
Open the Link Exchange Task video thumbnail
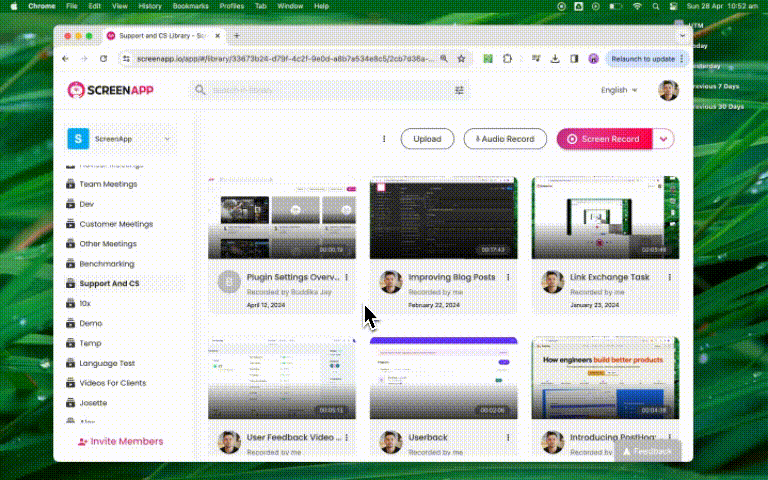[x=605, y=218]
